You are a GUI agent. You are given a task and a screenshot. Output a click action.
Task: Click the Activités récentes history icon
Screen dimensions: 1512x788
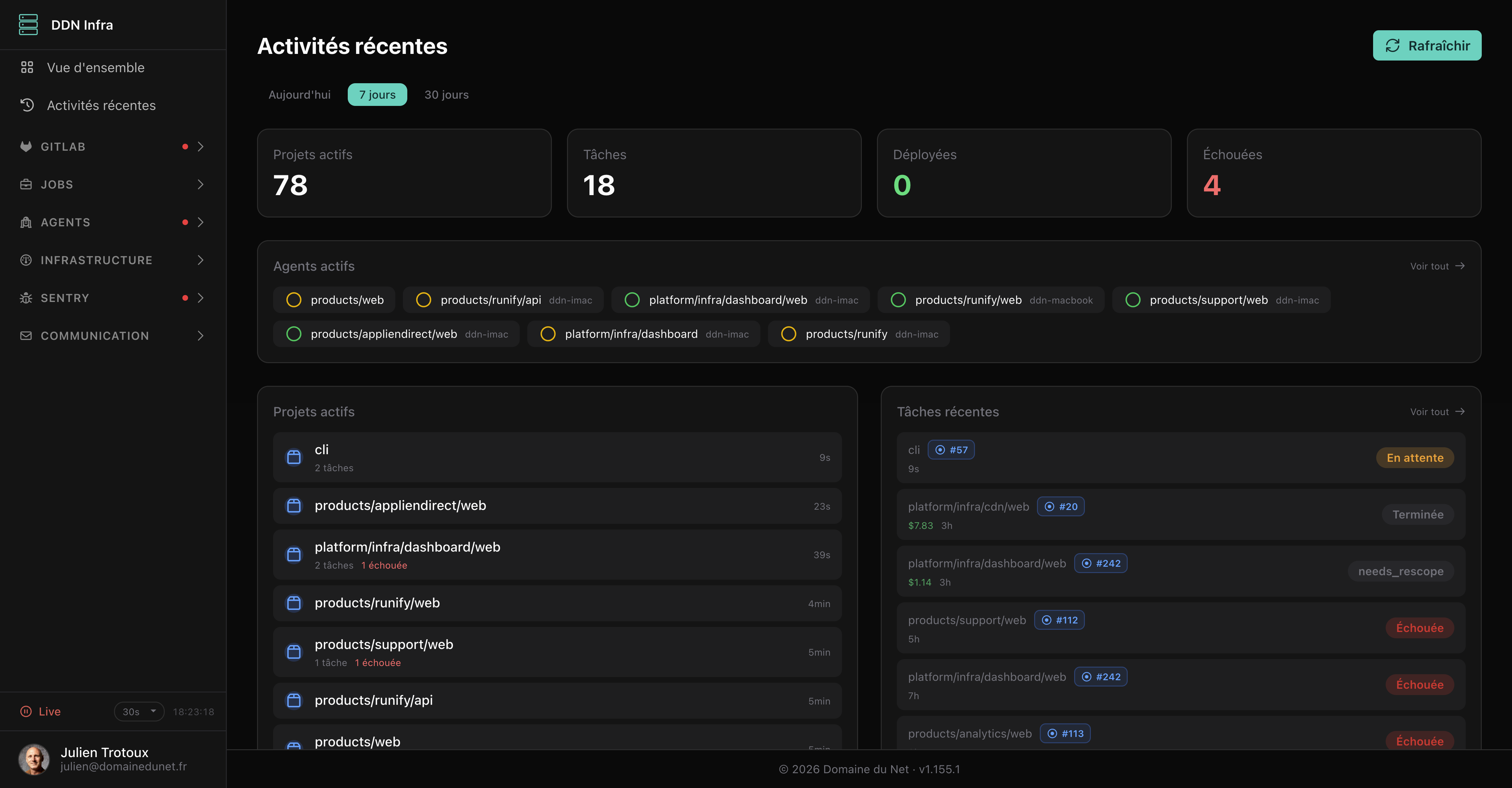click(27, 105)
